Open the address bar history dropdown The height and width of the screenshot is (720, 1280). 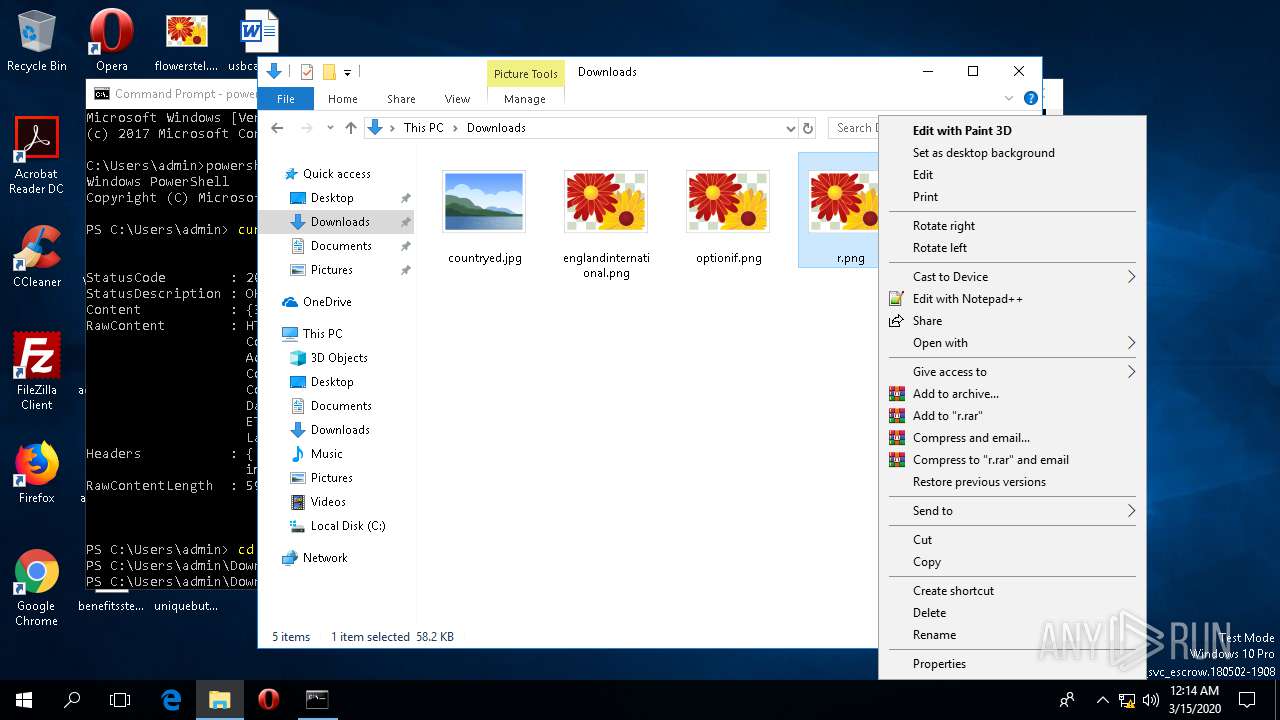(x=790, y=128)
